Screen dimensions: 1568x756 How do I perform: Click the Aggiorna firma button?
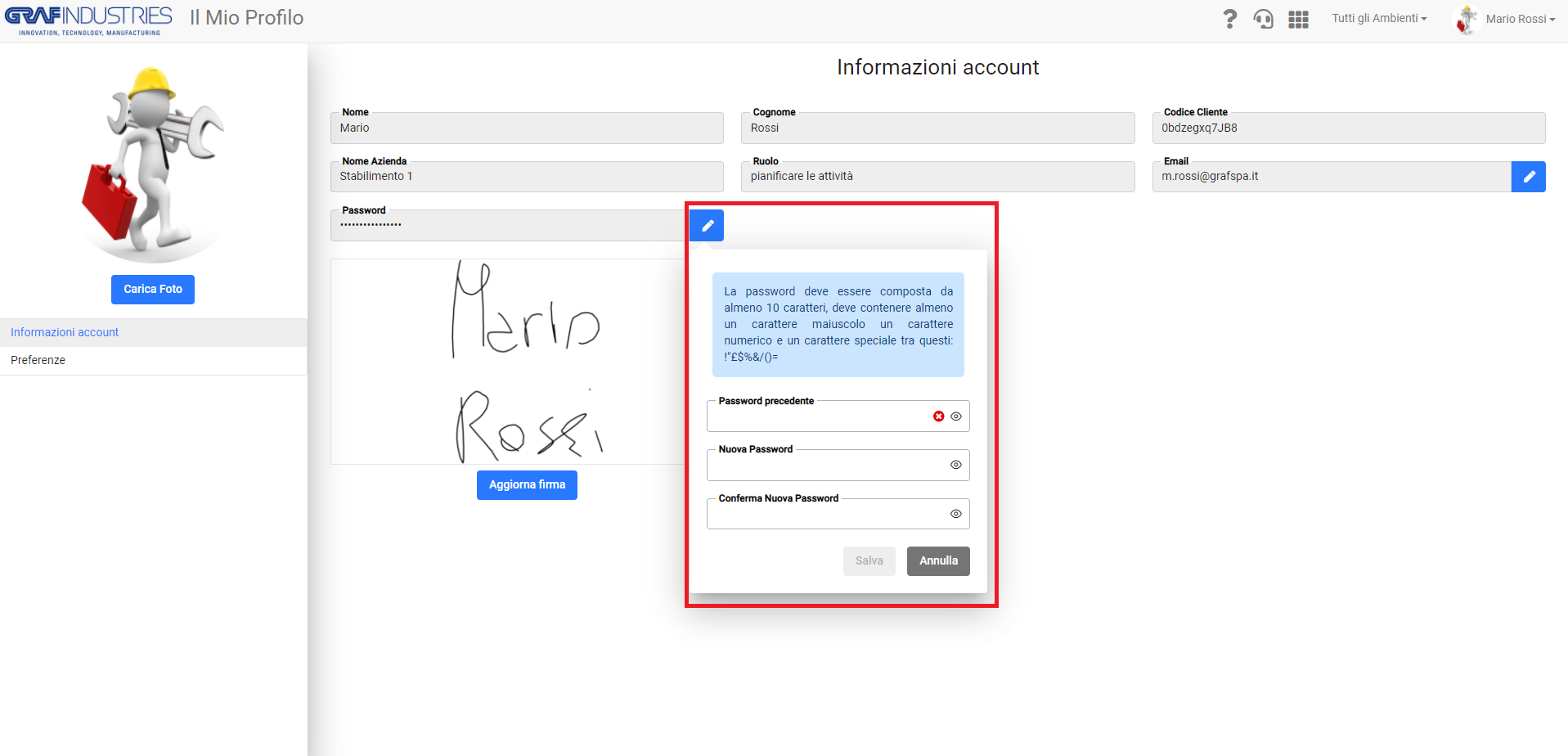(527, 485)
